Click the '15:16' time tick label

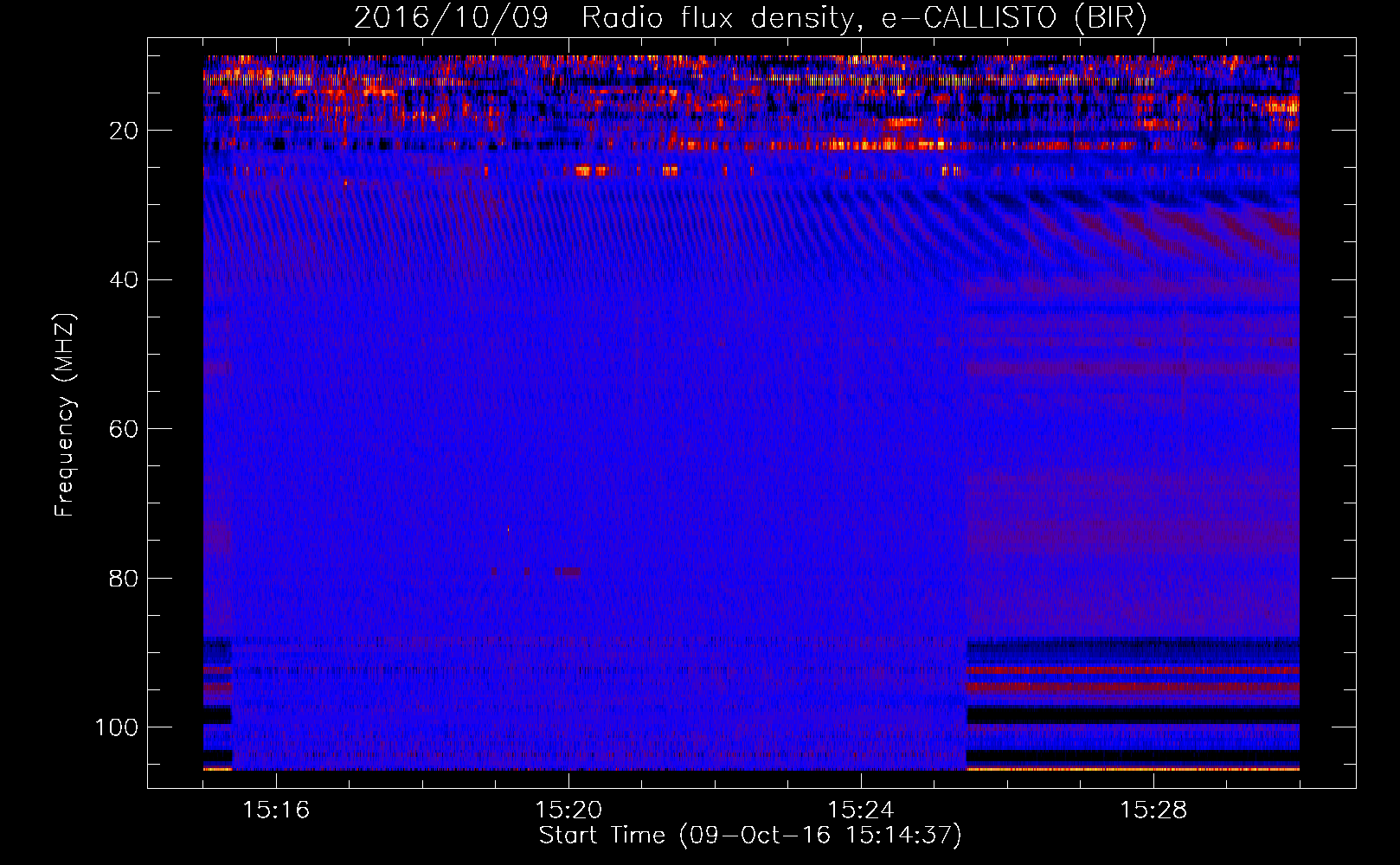click(x=276, y=810)
